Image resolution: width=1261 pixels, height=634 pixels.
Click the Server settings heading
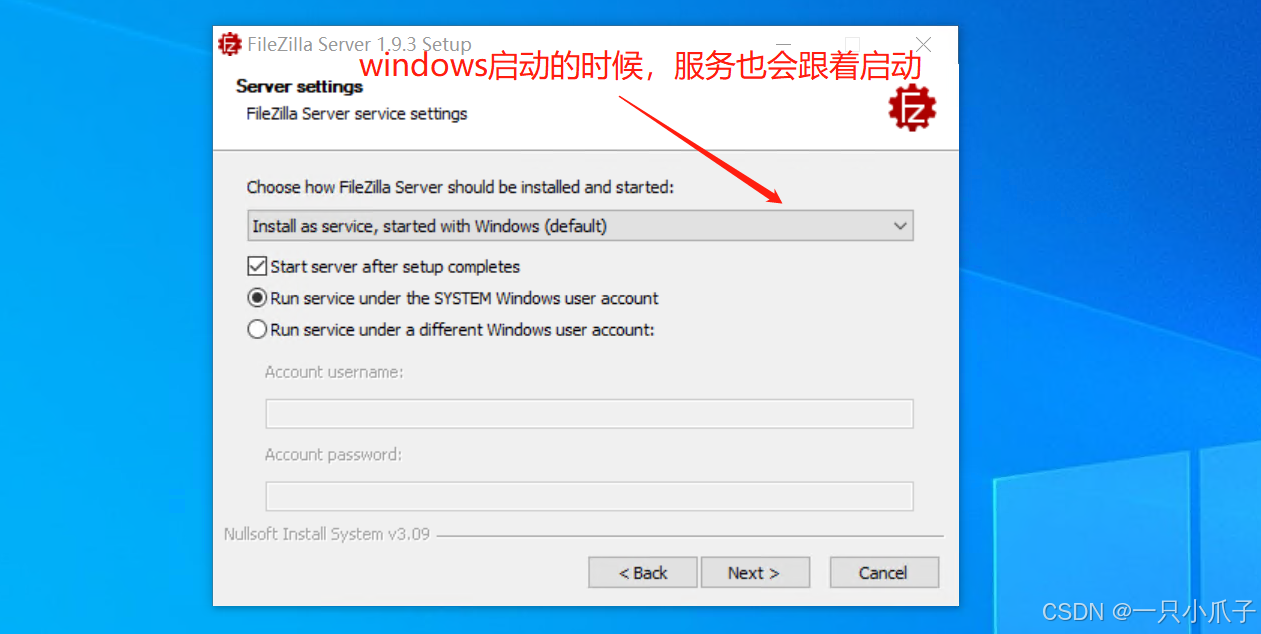point(299,86)
